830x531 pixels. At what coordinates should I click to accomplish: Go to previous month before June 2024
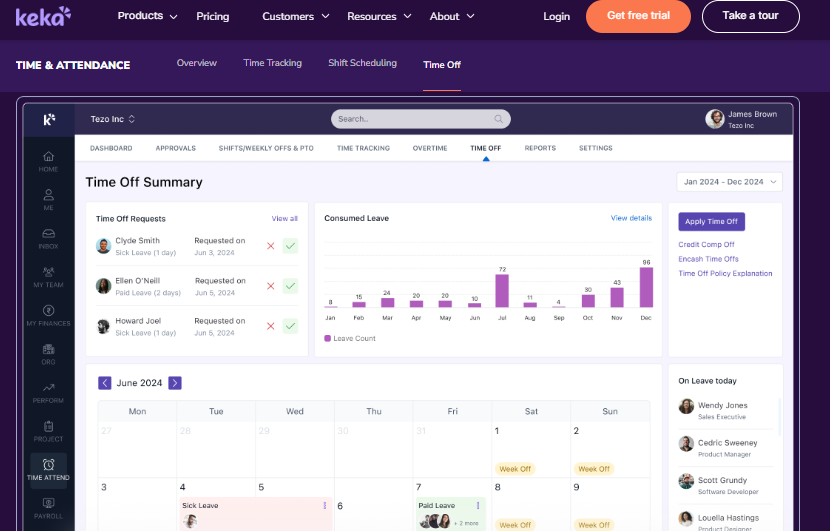click(x=105, y=383)
